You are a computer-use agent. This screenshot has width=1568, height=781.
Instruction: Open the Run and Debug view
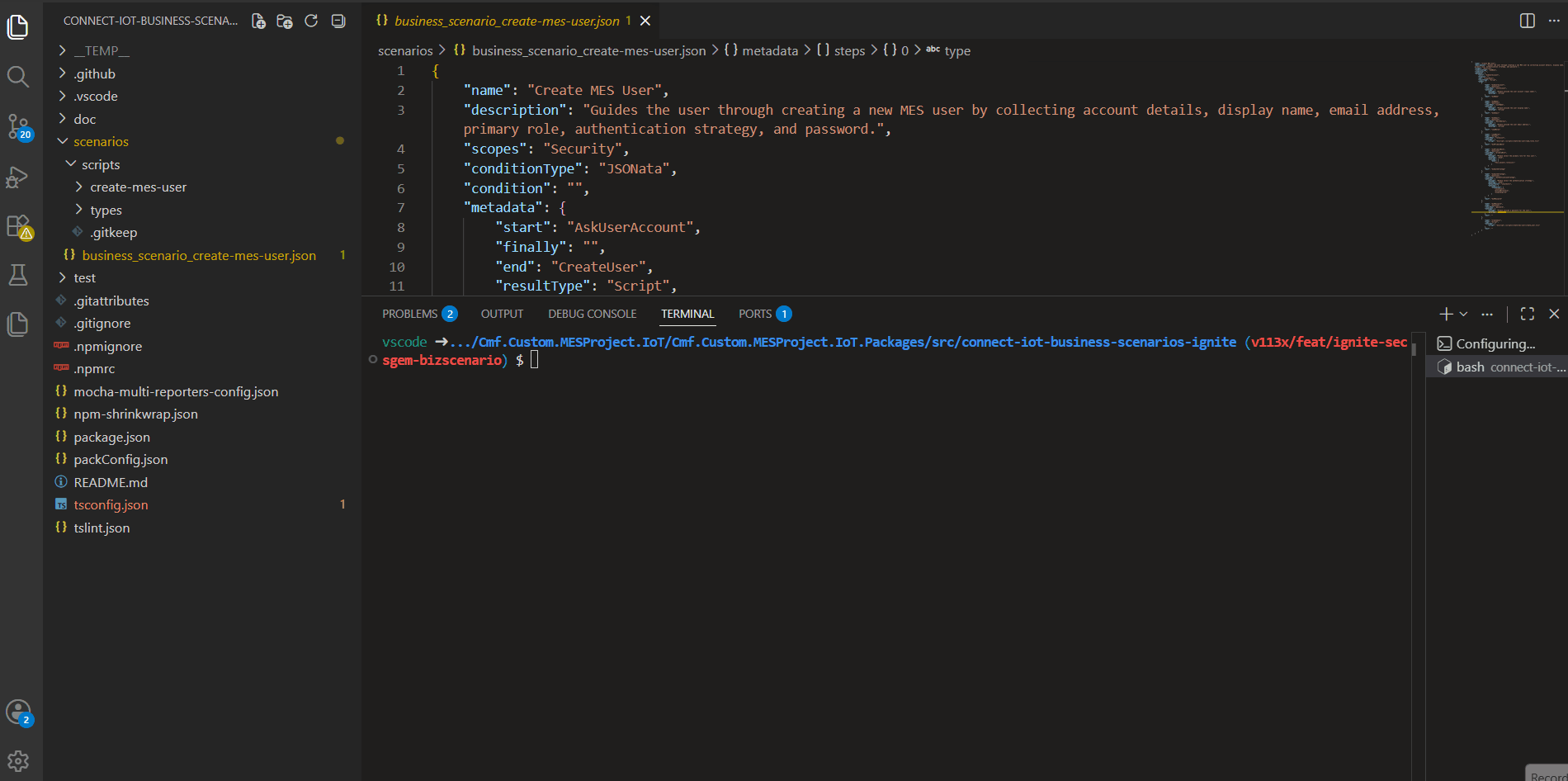tap(18, 177)
